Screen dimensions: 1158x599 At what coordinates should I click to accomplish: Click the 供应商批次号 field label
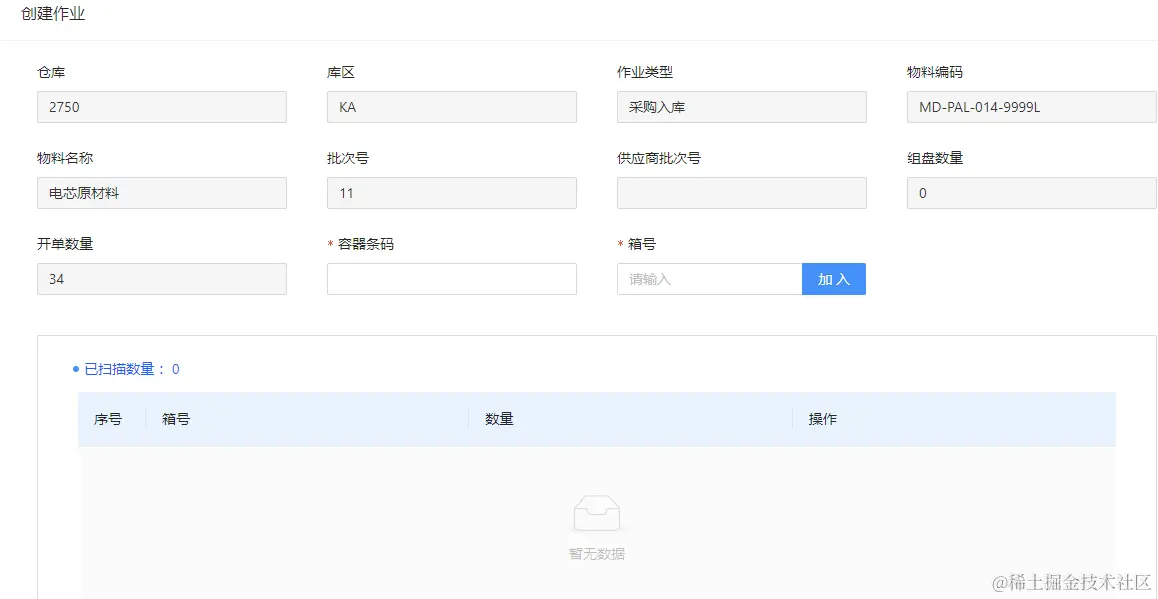click(659, 159)
